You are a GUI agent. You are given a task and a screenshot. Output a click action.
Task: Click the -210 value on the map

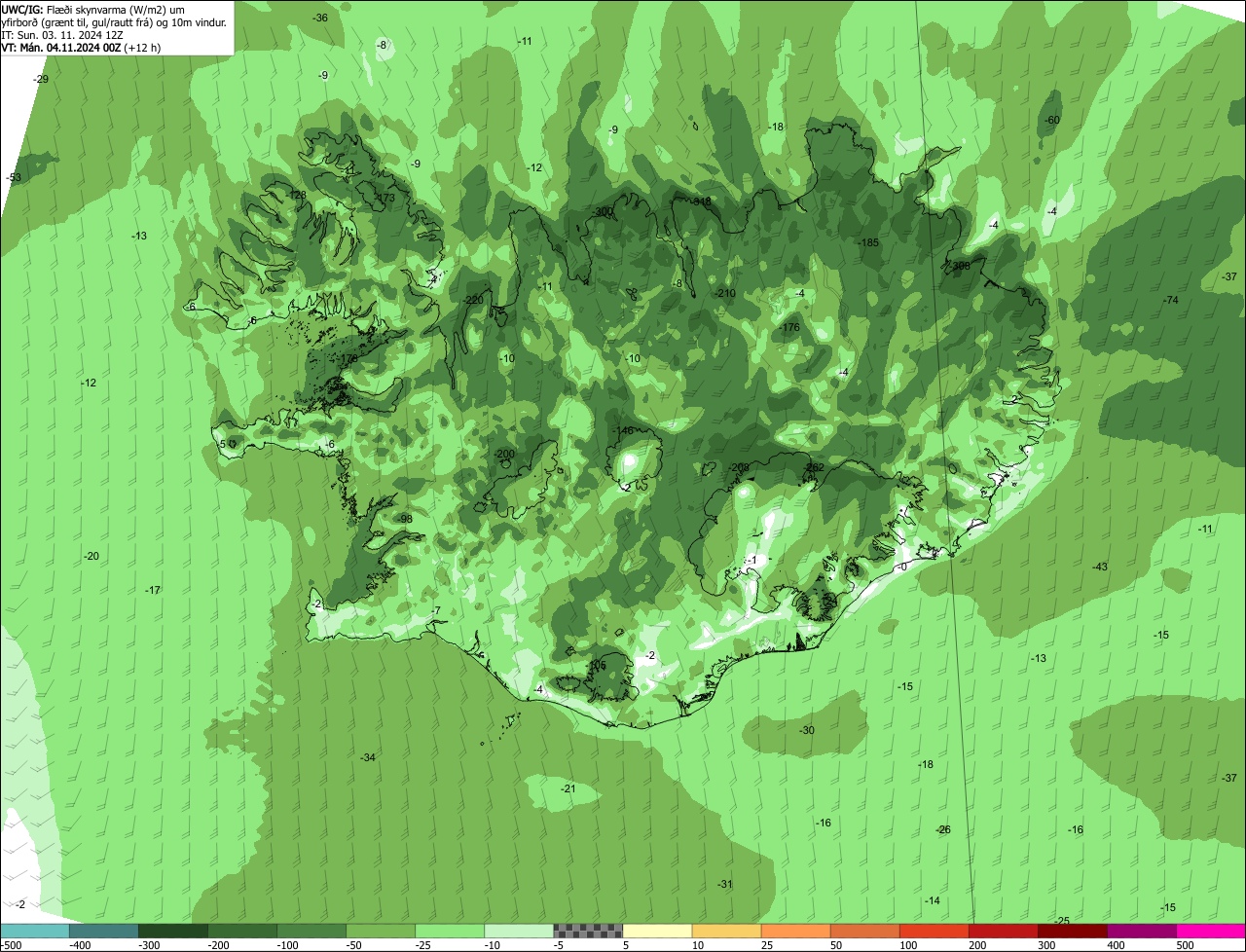[725, 294]
